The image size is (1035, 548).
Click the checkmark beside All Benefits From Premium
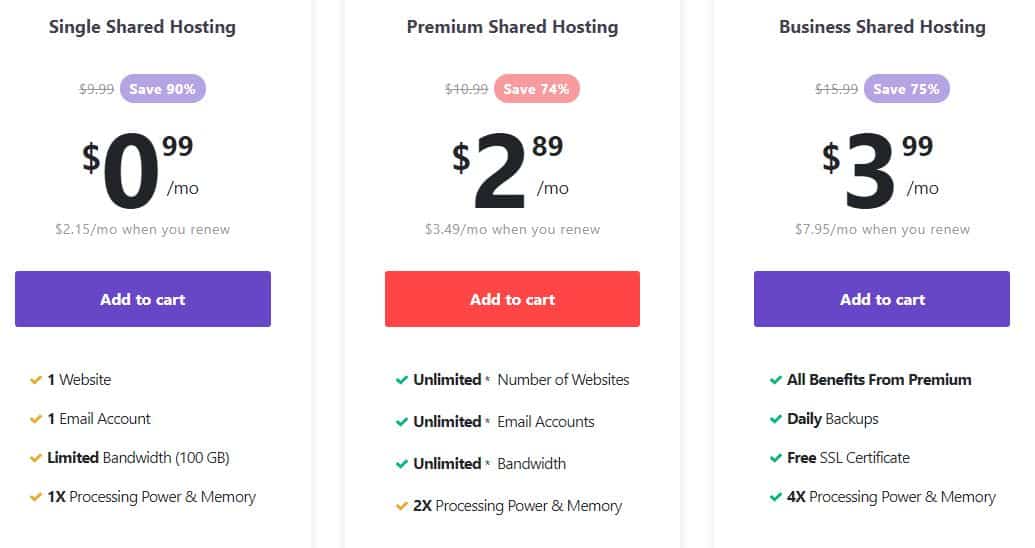coord(776,380)
